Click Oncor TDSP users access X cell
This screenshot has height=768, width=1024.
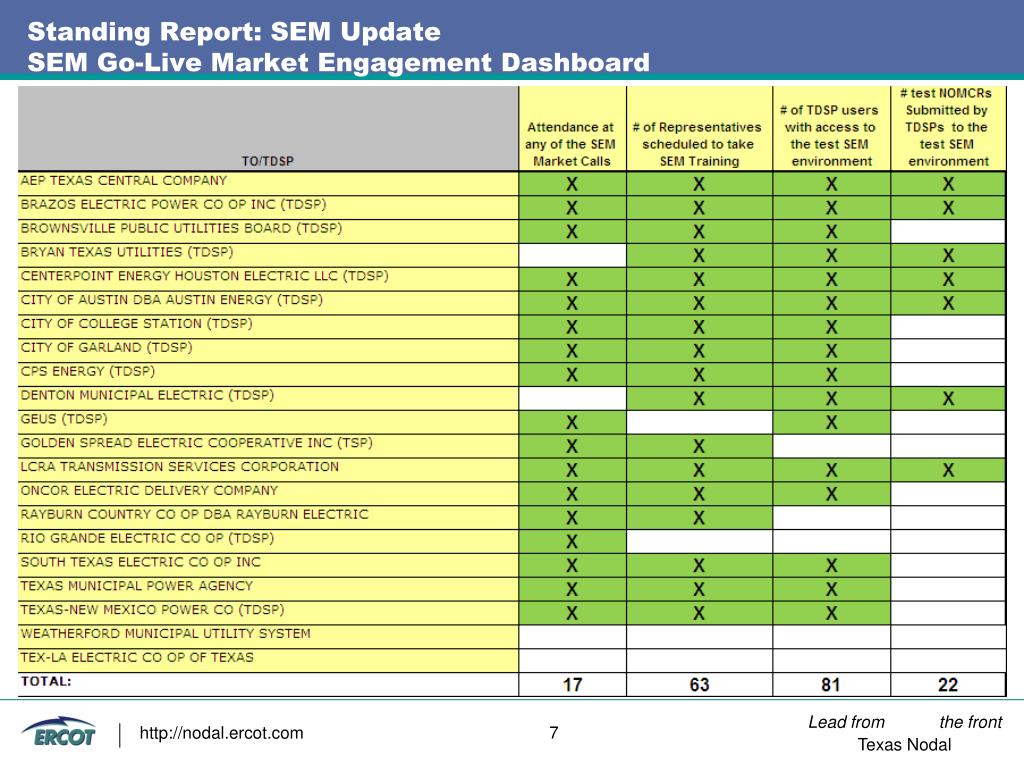pyautogui.click(x=831, y=494)
